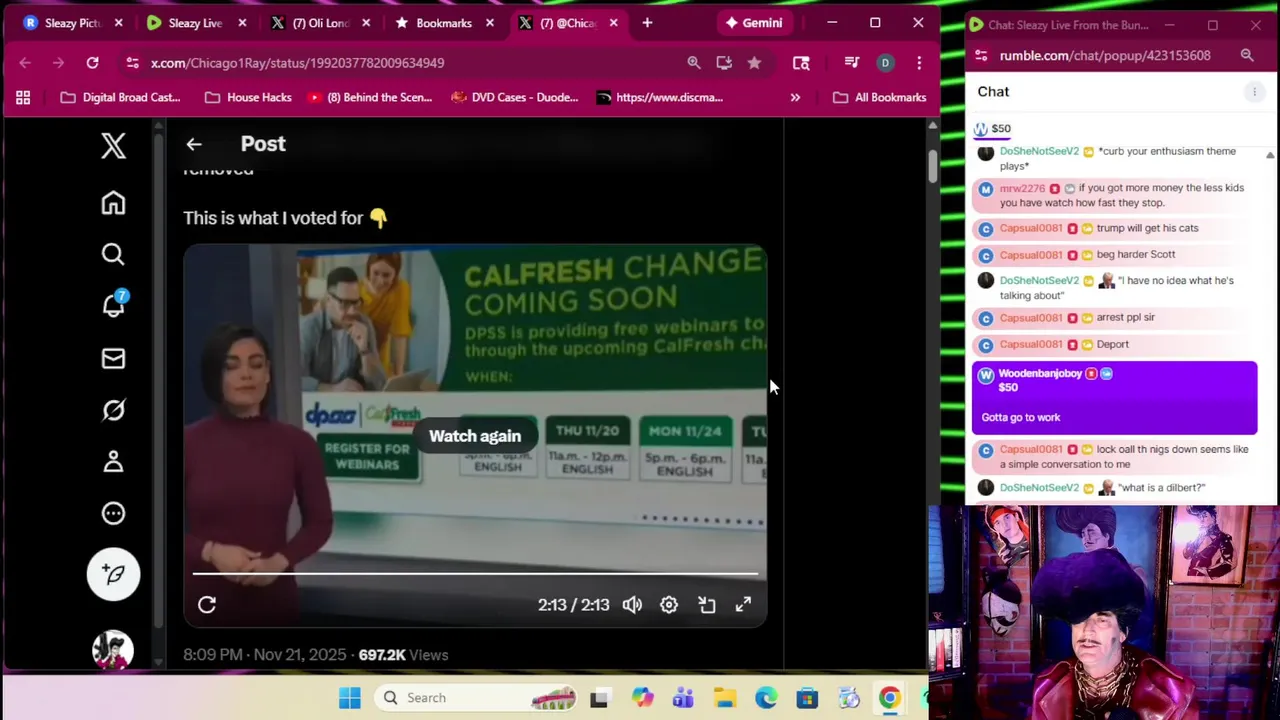Open the Home icon in X sidebar
Screen dimensions: 1280x720
[113, 203]
